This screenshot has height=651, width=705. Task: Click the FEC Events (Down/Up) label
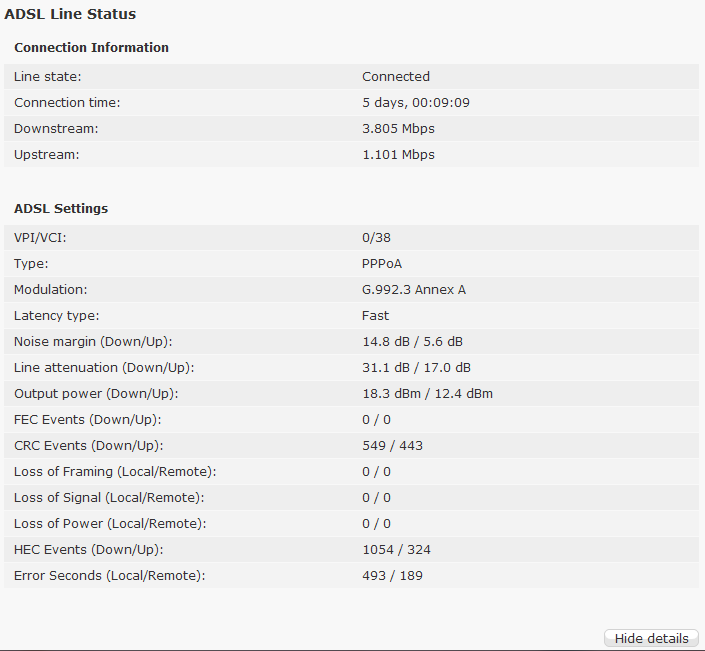88,419
